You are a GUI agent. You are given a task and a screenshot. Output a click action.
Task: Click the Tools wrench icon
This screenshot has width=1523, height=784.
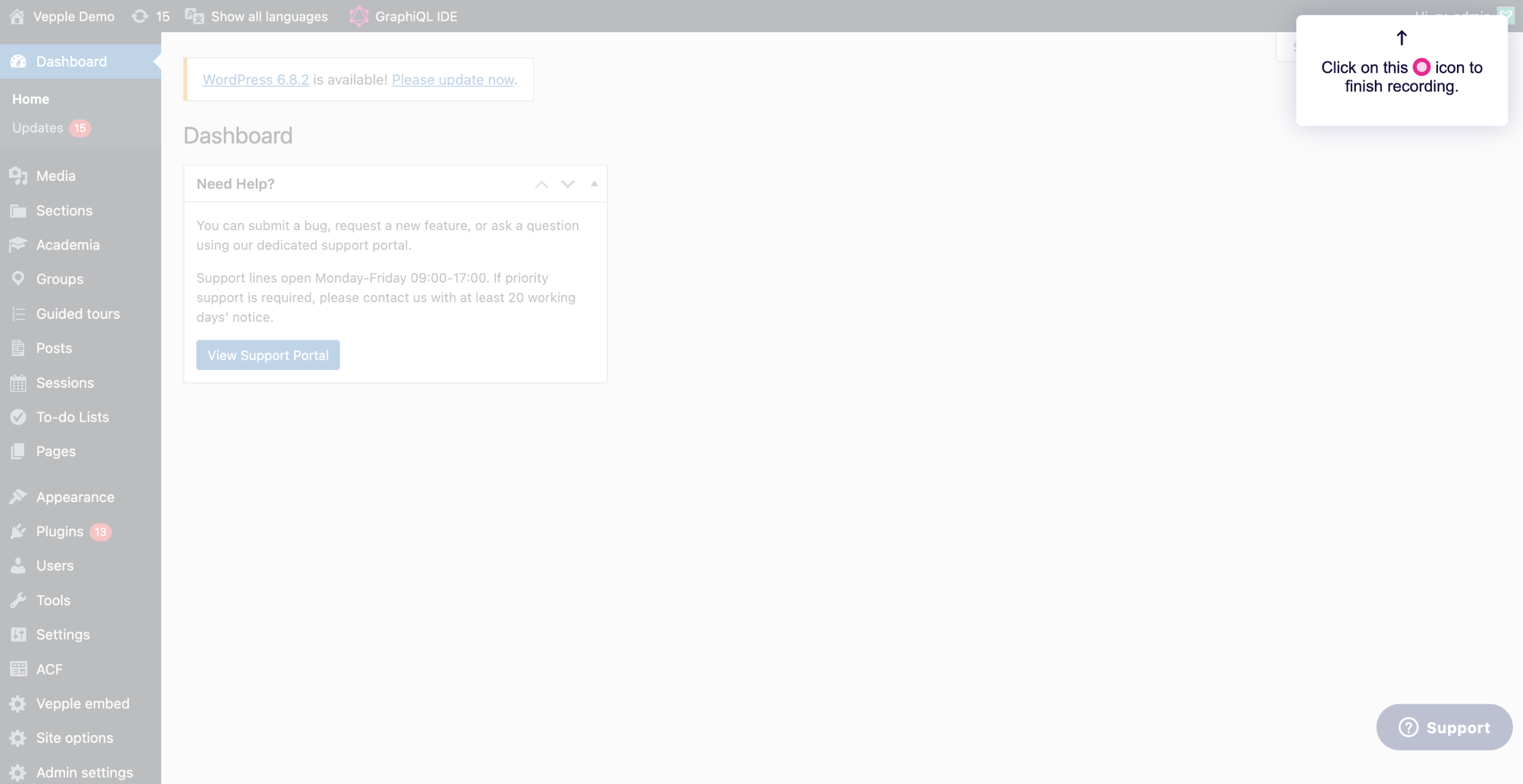(x=18, y=600)
